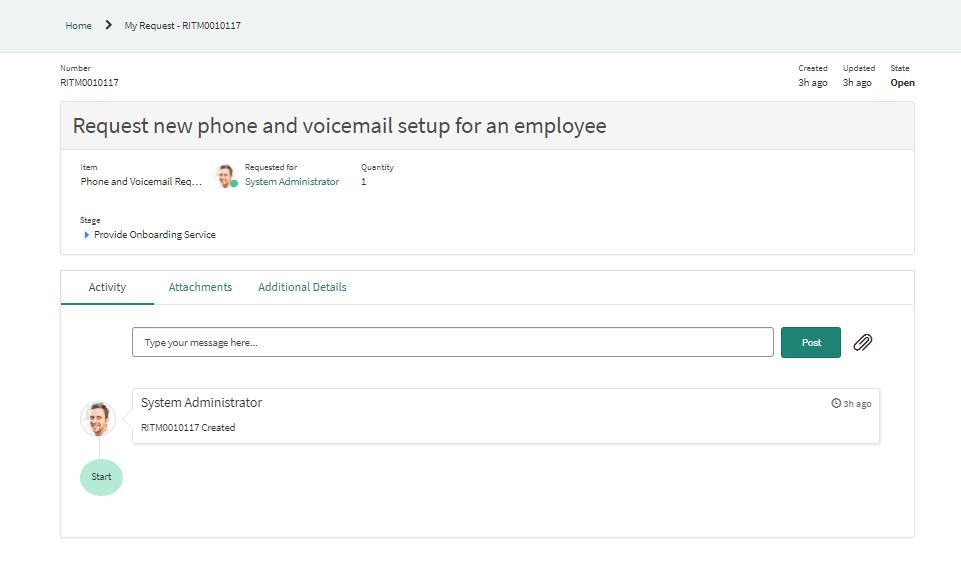Focus the Type your message here field
Image resolution: width=961 pixels, height=562 pixels.
(x=453, y=342)
